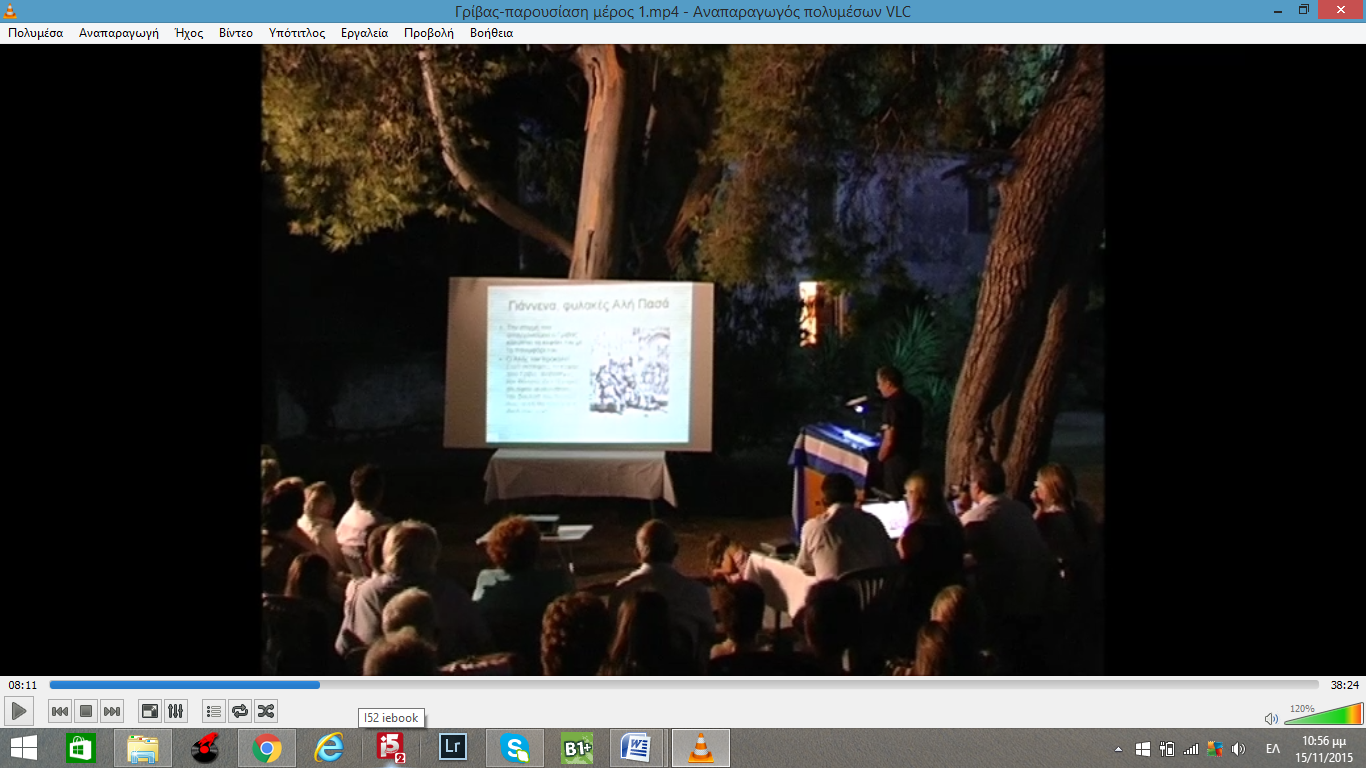
Task: Open Windows Store from taskbar
Action: click(81, 748)
